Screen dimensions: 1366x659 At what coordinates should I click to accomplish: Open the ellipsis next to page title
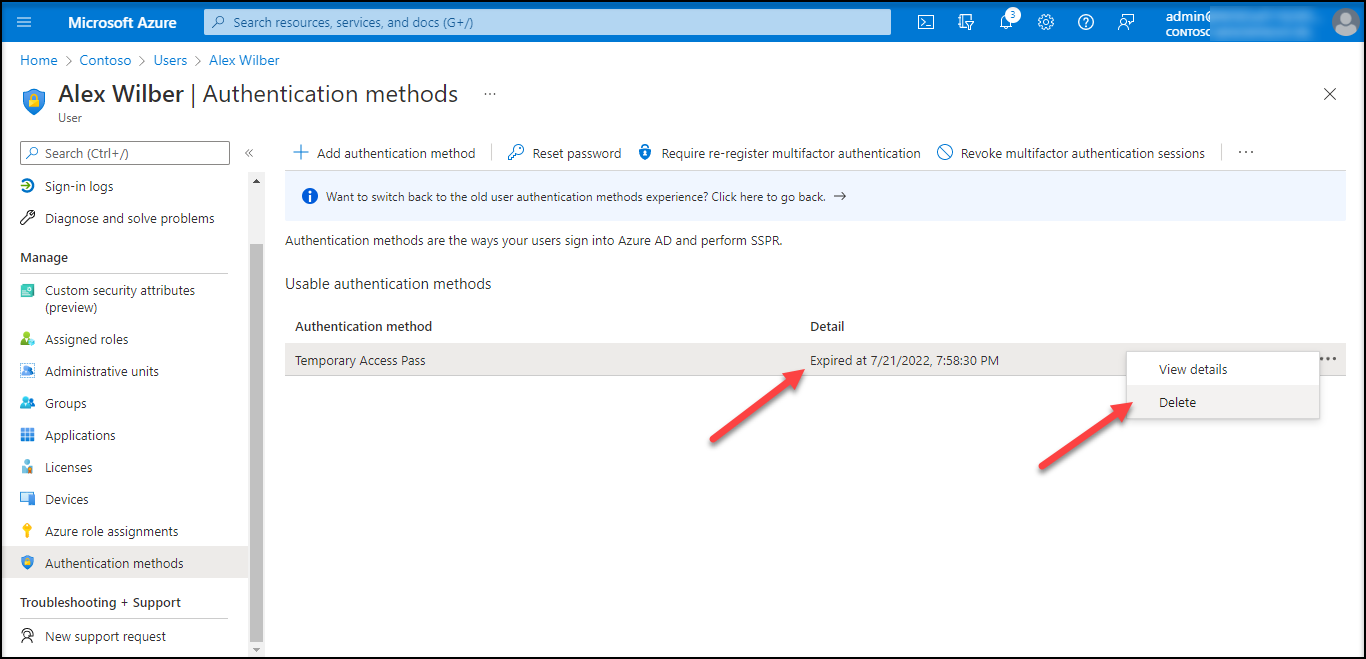[x=490, y=94]
